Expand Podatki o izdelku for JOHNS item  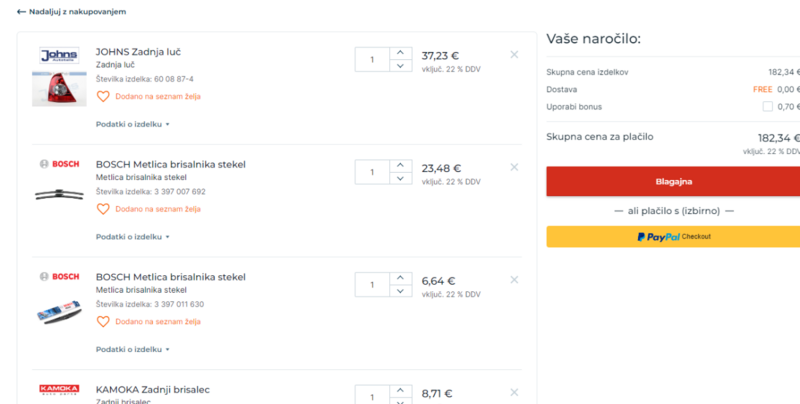(133, 124)
